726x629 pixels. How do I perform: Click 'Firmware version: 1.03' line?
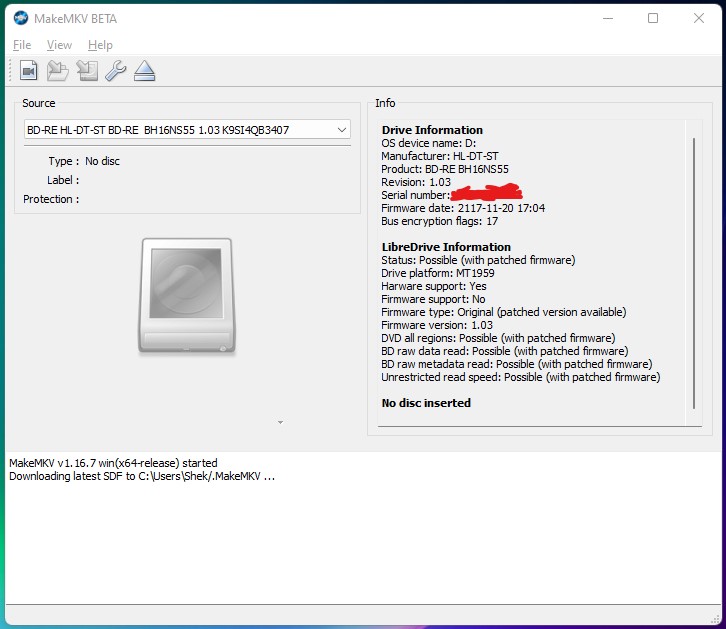click(437, 324)
